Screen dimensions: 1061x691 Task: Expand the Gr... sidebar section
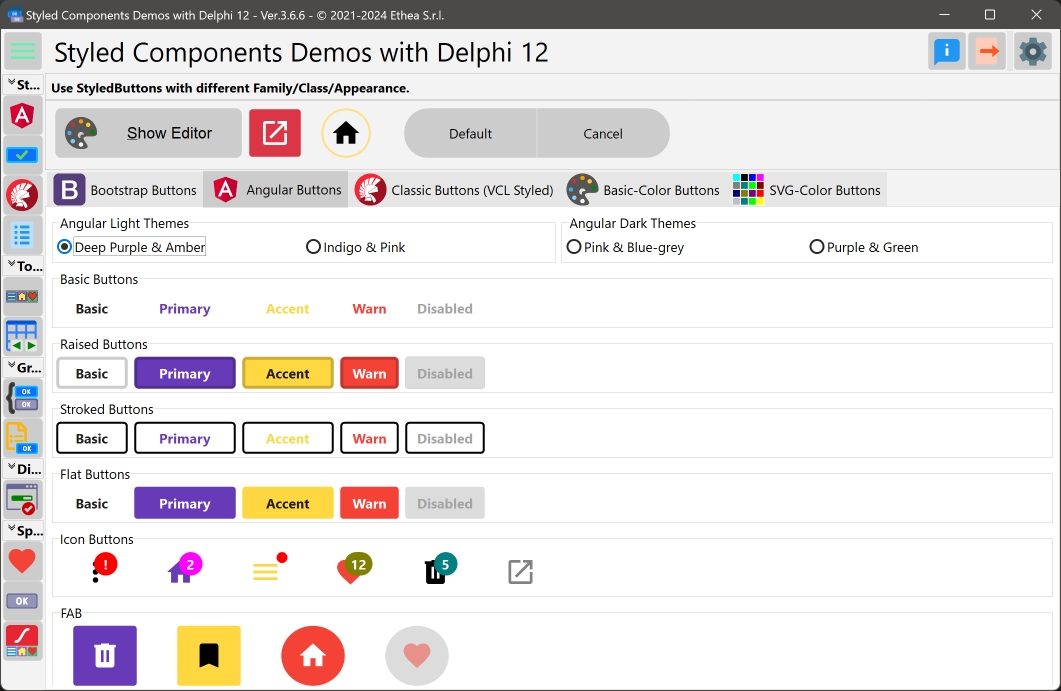tap(22, 367)
